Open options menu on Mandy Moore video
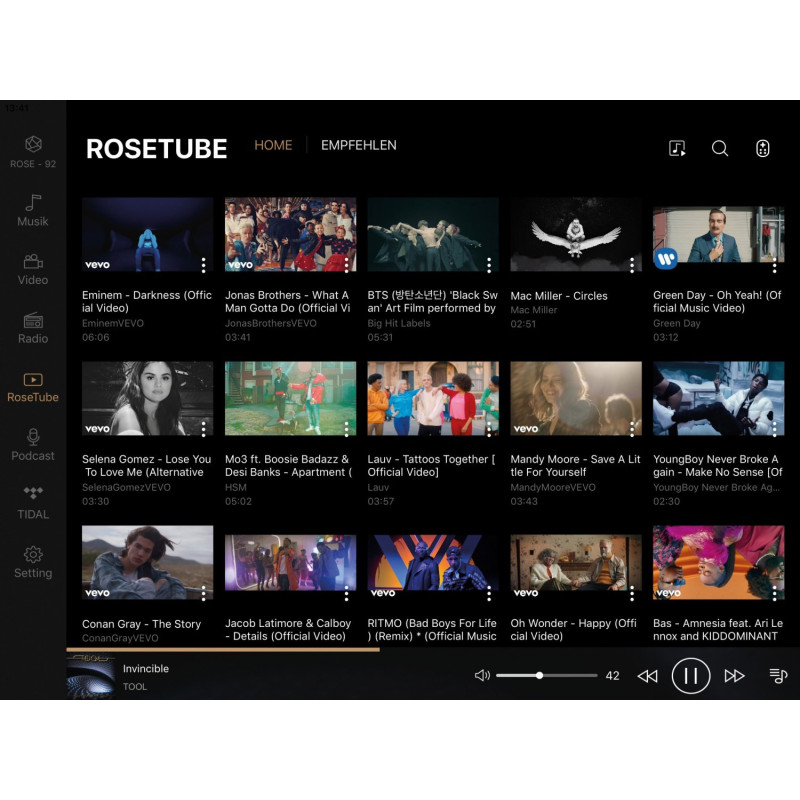The image size is (800, 800). tap(632, 429)
